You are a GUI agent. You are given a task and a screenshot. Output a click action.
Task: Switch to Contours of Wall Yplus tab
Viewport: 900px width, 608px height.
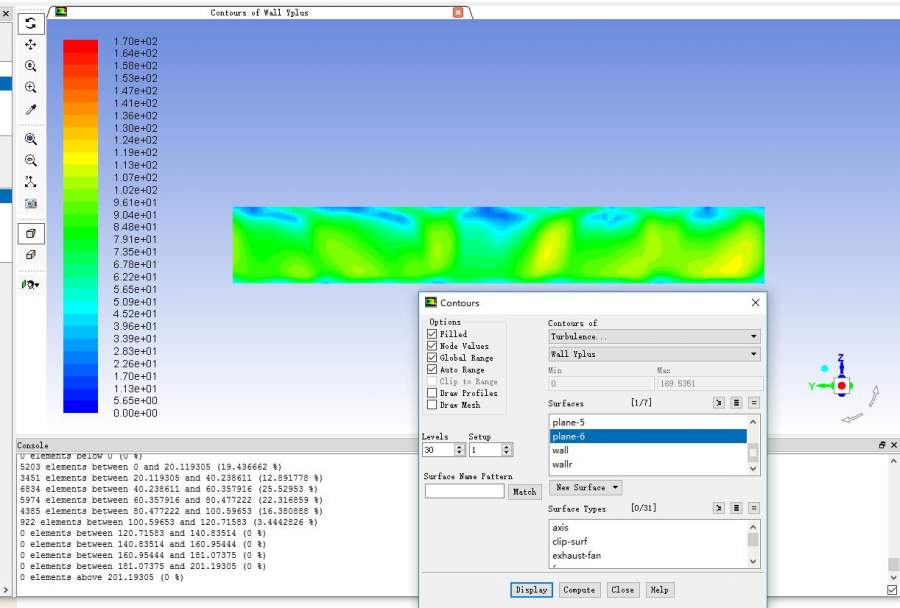tap(259, 12)
